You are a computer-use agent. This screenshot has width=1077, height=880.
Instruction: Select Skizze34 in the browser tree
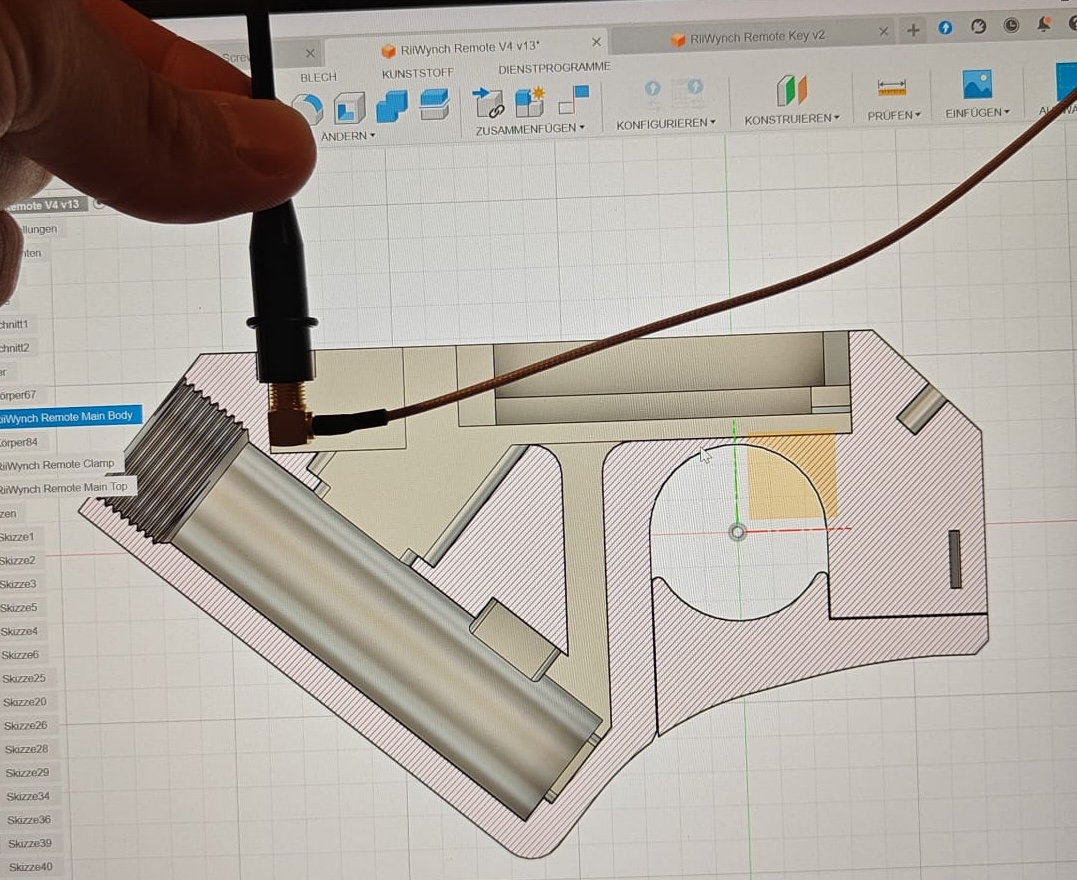pos(27,796)
